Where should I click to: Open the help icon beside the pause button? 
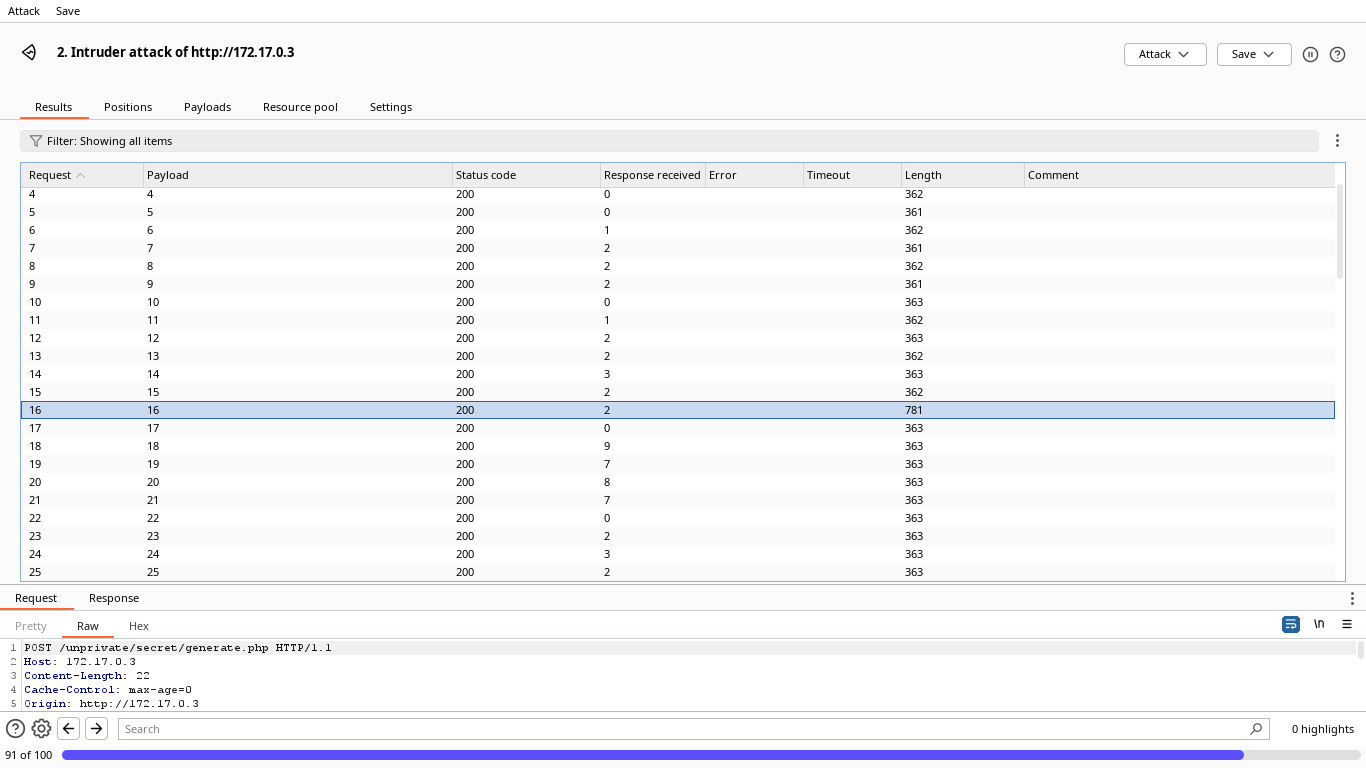click(x=1337, y=54)
